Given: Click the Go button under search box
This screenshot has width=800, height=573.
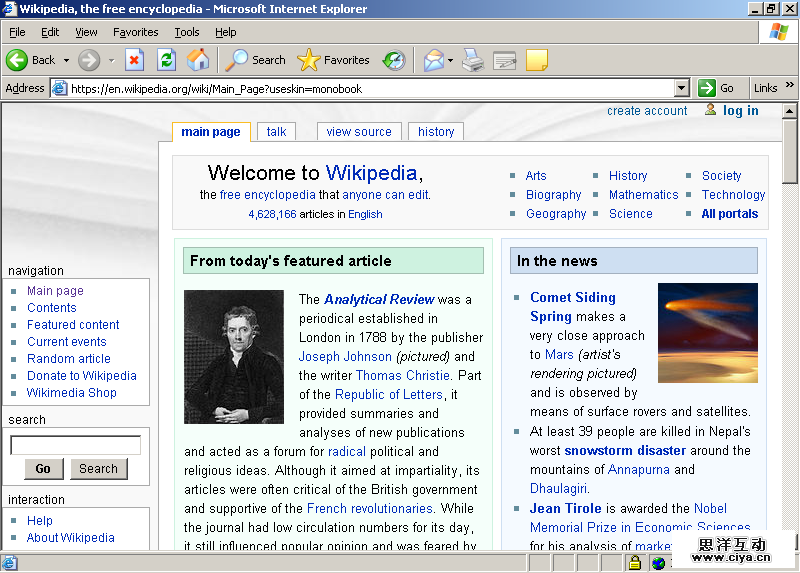Looking at the screenshot, I should 42,469.
